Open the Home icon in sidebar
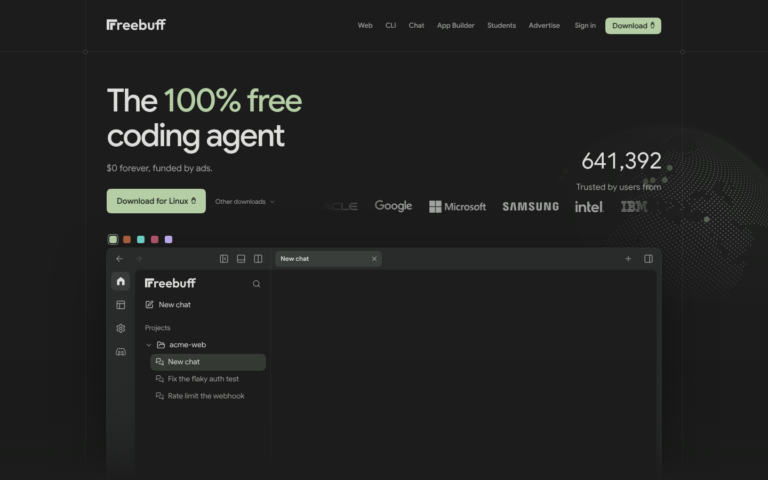The height and width of the screenshot is (480, 768). point(120,281)
